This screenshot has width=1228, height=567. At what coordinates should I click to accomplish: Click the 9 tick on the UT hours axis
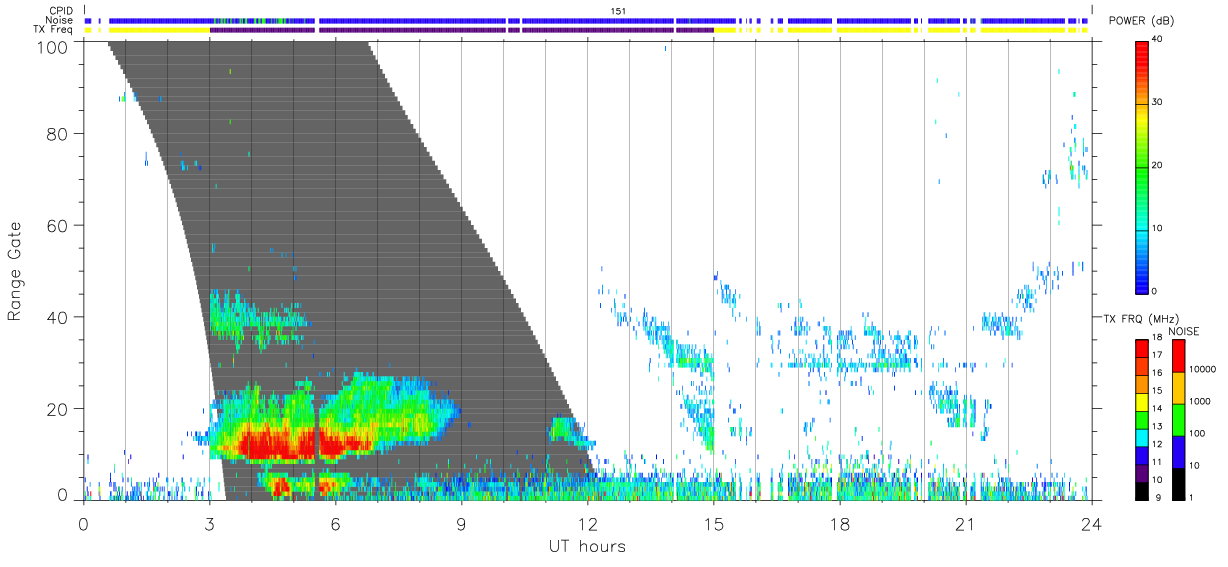click(x=462, y=523)
